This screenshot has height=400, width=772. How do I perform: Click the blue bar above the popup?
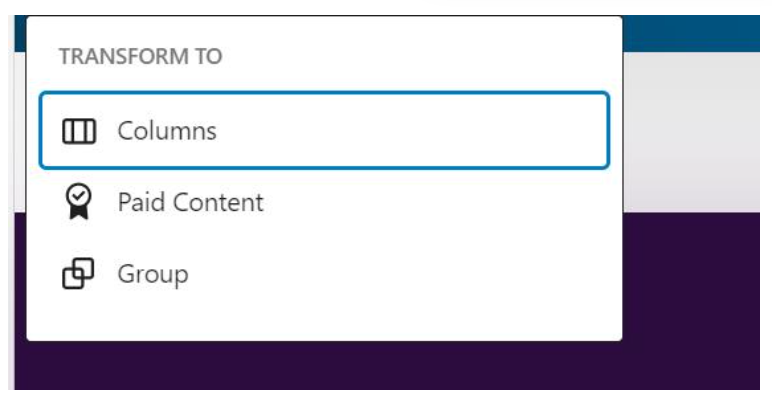(690, 32)
